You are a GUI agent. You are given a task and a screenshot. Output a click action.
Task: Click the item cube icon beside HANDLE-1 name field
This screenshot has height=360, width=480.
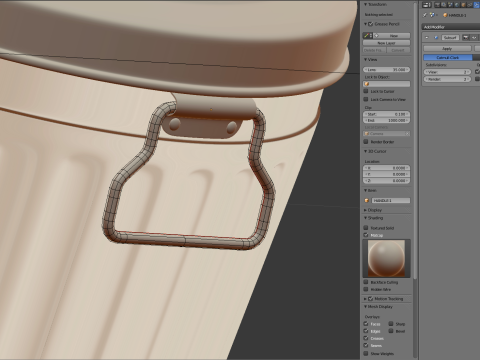point(367,200)
